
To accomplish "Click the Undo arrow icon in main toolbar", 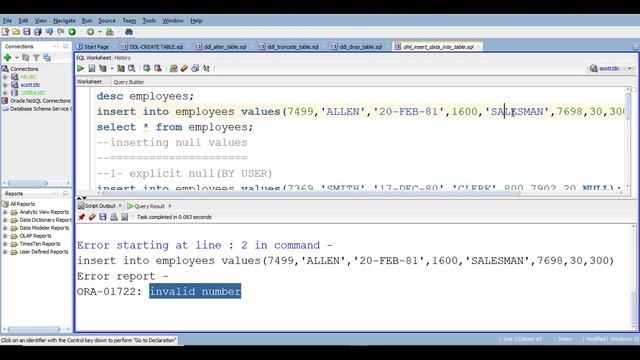I will [49, 32].
